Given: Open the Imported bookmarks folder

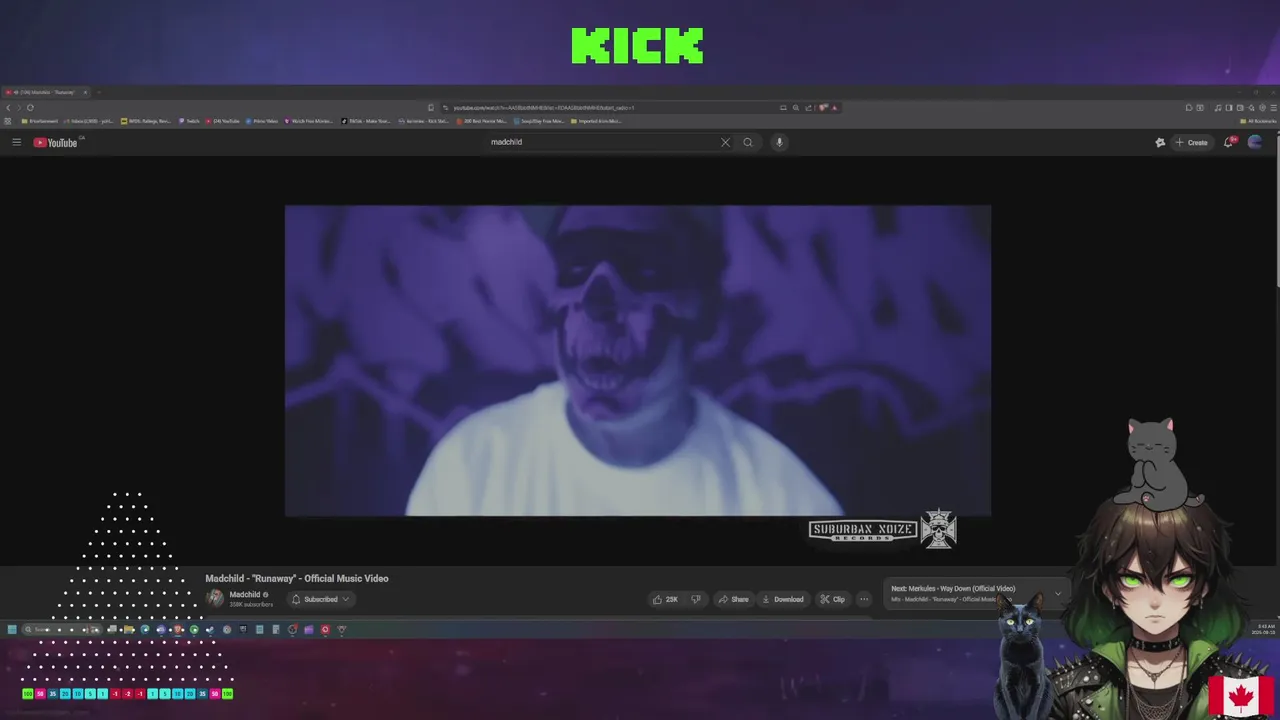Looking at the screenshot, I should 596,121.
